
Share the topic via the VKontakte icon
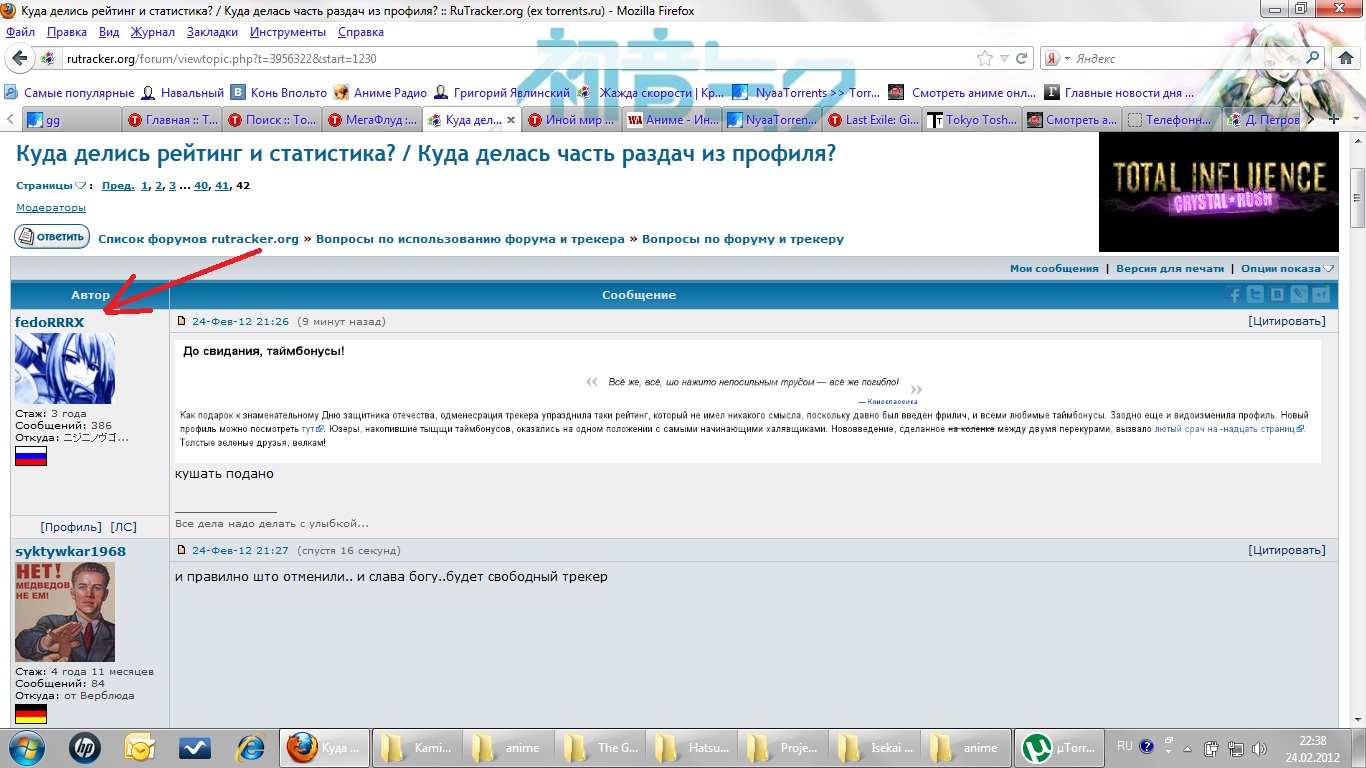(x=1277, y=294)
